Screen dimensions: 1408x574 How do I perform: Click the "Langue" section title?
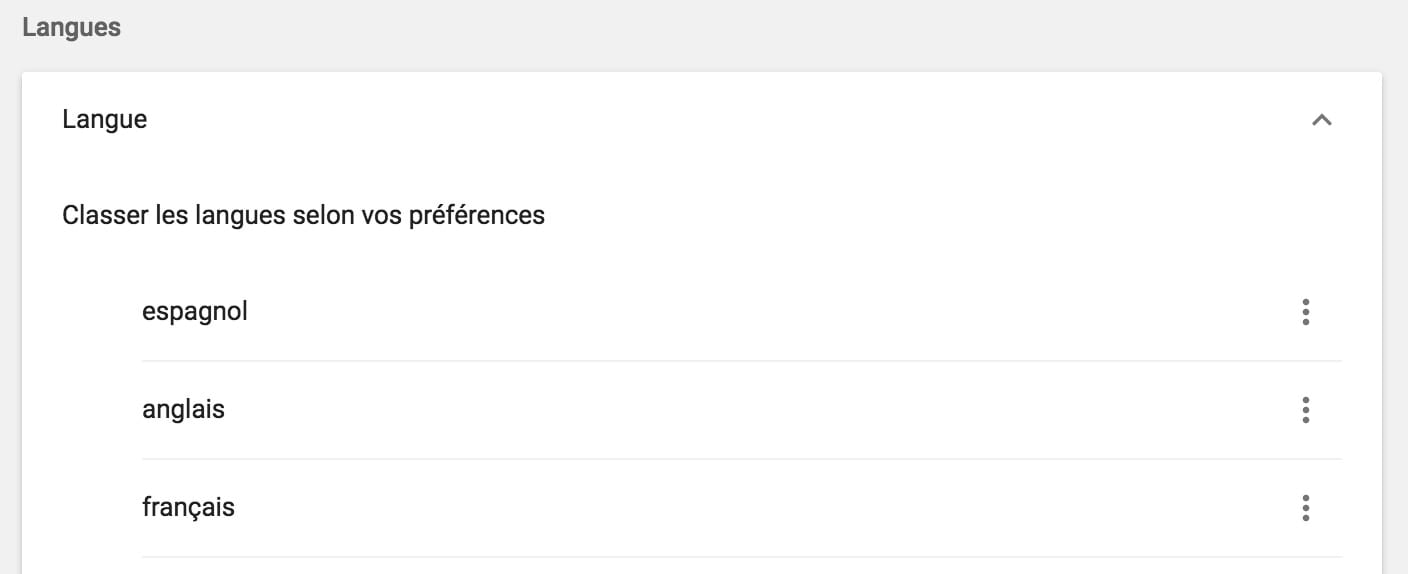(104, 120)
